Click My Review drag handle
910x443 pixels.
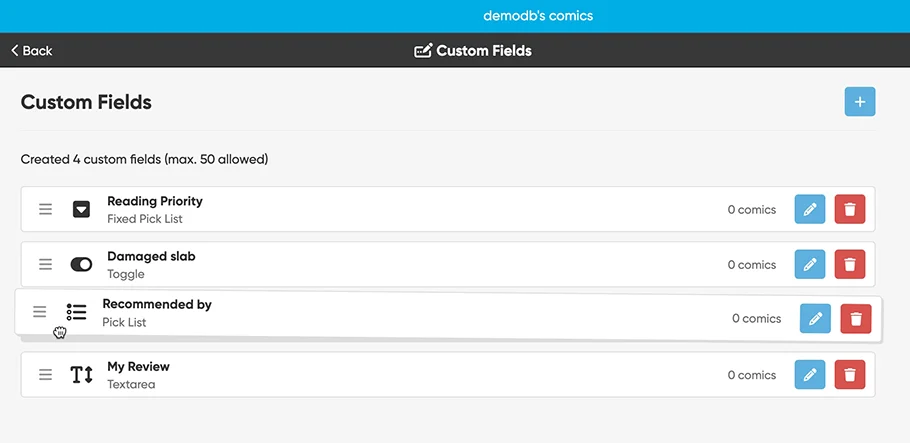point(45,375)
